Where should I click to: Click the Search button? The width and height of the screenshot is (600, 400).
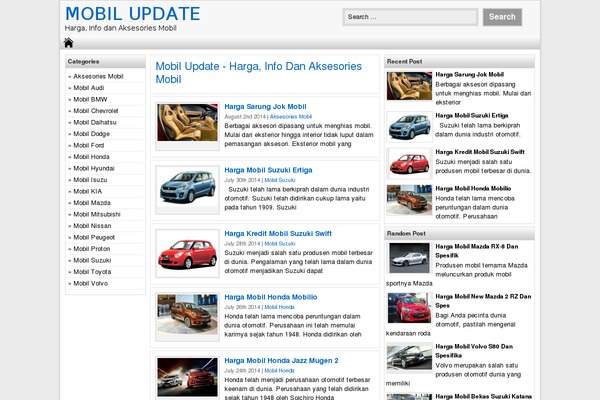[x=502, y=17]
